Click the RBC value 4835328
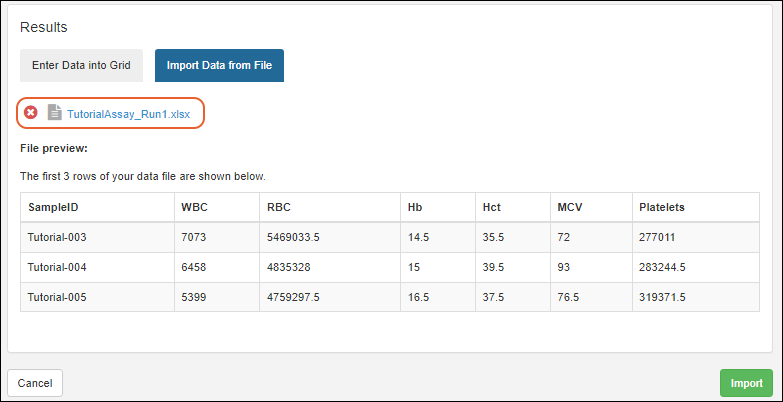The width and height of the screenshot is (783, 402). (x=291, y=267)
